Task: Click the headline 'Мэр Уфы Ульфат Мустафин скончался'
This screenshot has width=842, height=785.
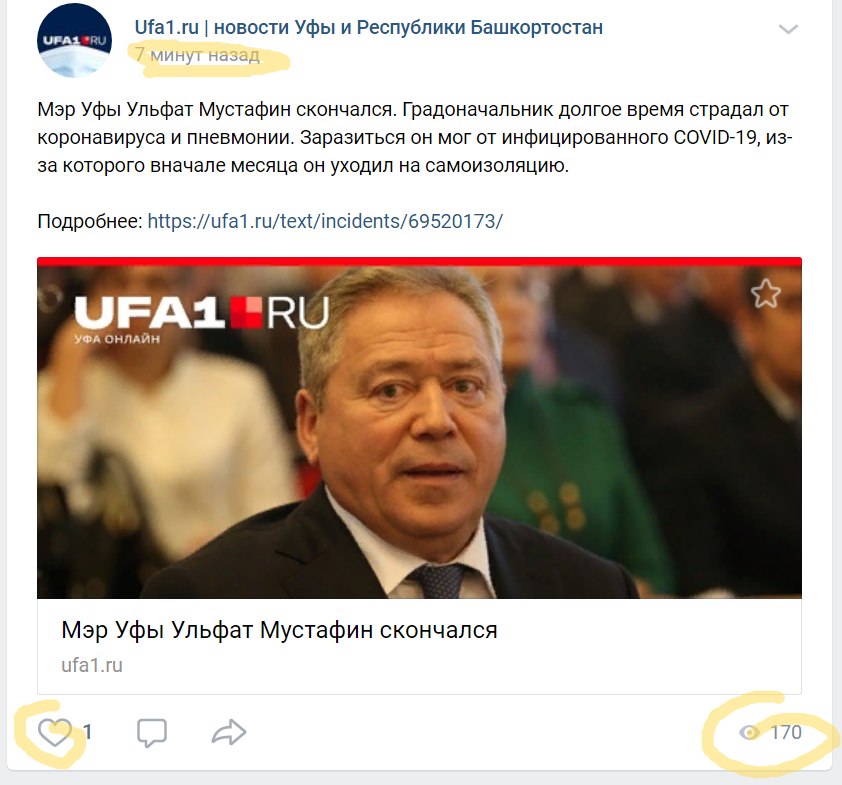Action: coord(279,630)
